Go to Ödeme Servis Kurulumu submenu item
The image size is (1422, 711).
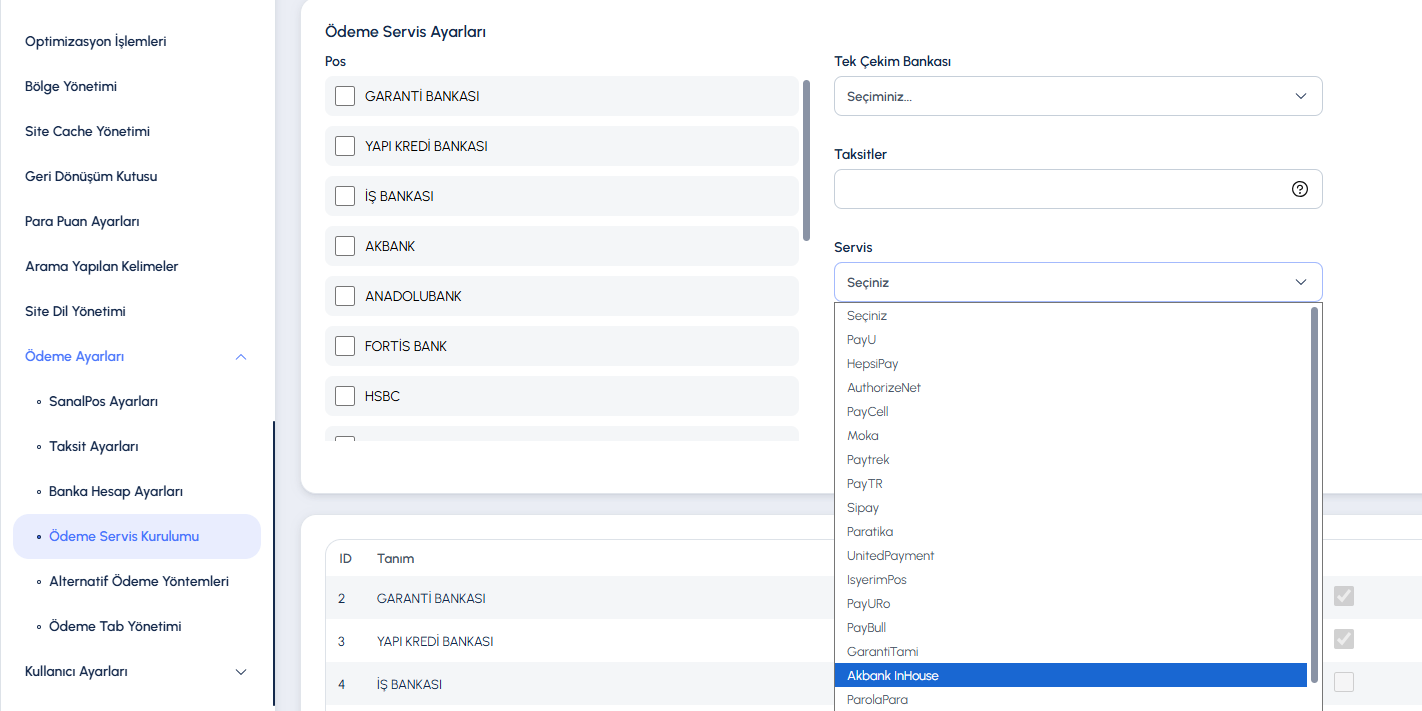[x=137, y=536]
